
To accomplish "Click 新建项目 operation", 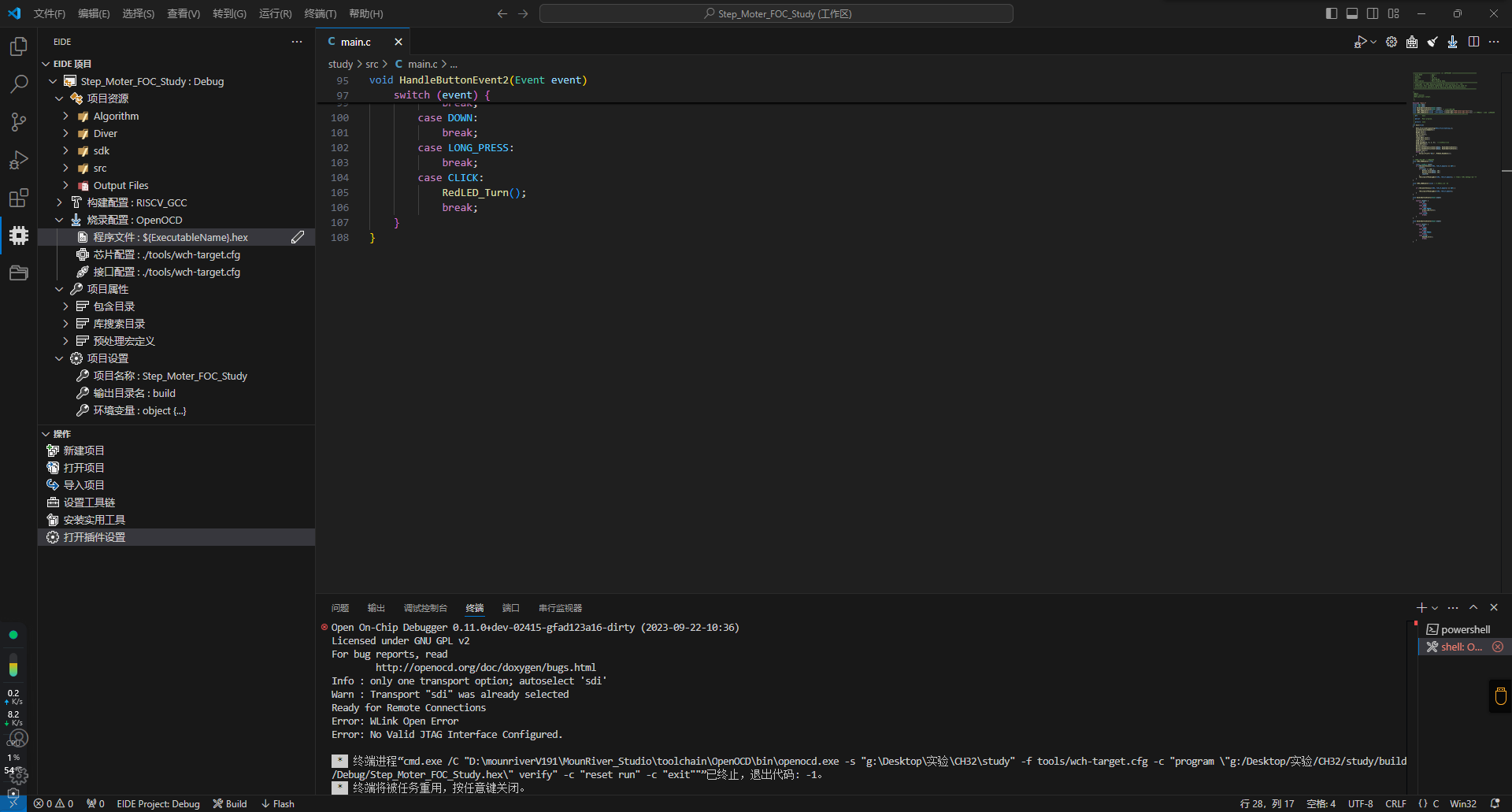I will (176, 450).
